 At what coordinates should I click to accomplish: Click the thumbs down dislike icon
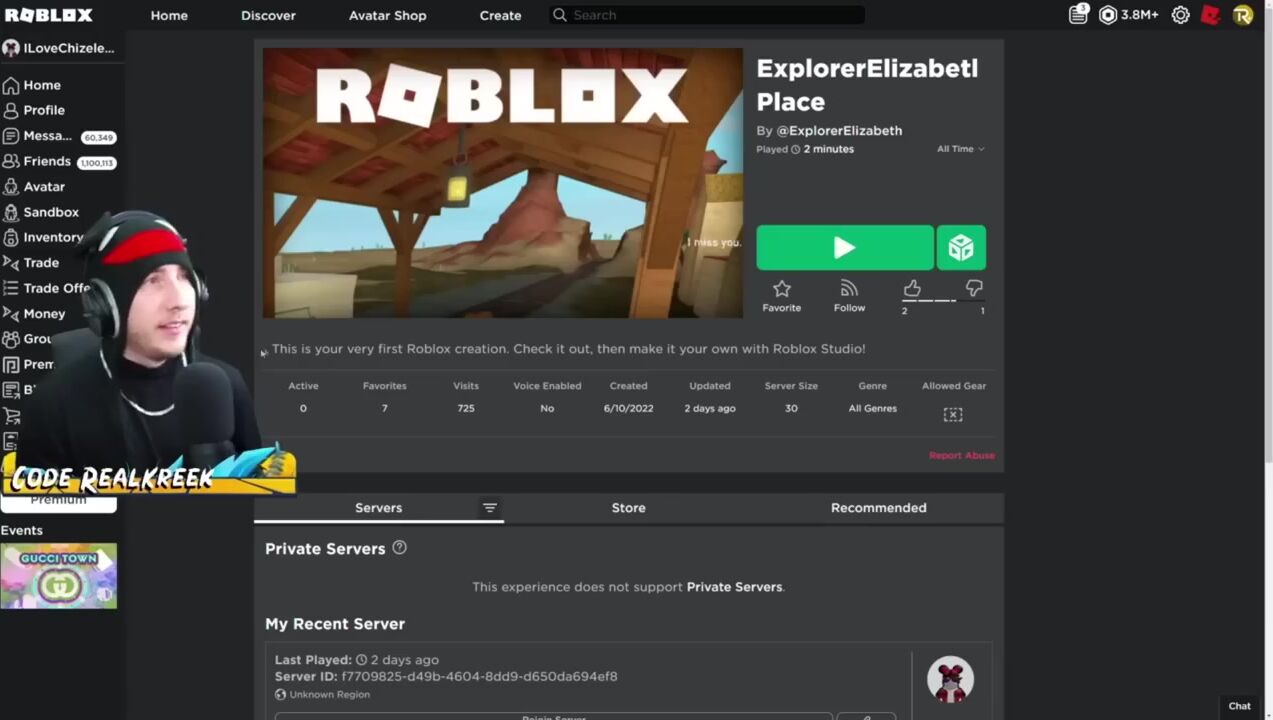(974, 288)
